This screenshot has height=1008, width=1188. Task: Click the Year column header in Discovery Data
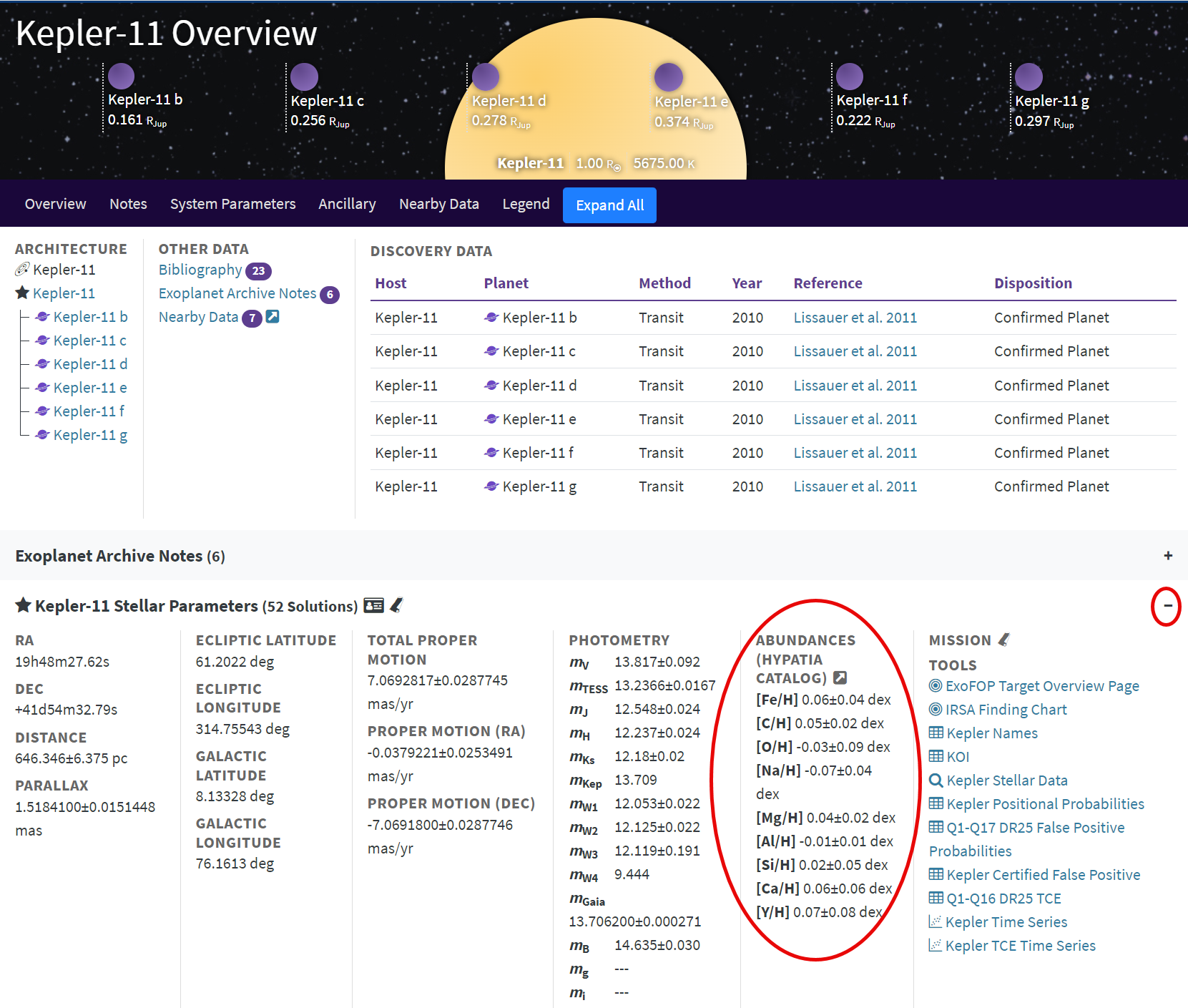tap(747, 283)
